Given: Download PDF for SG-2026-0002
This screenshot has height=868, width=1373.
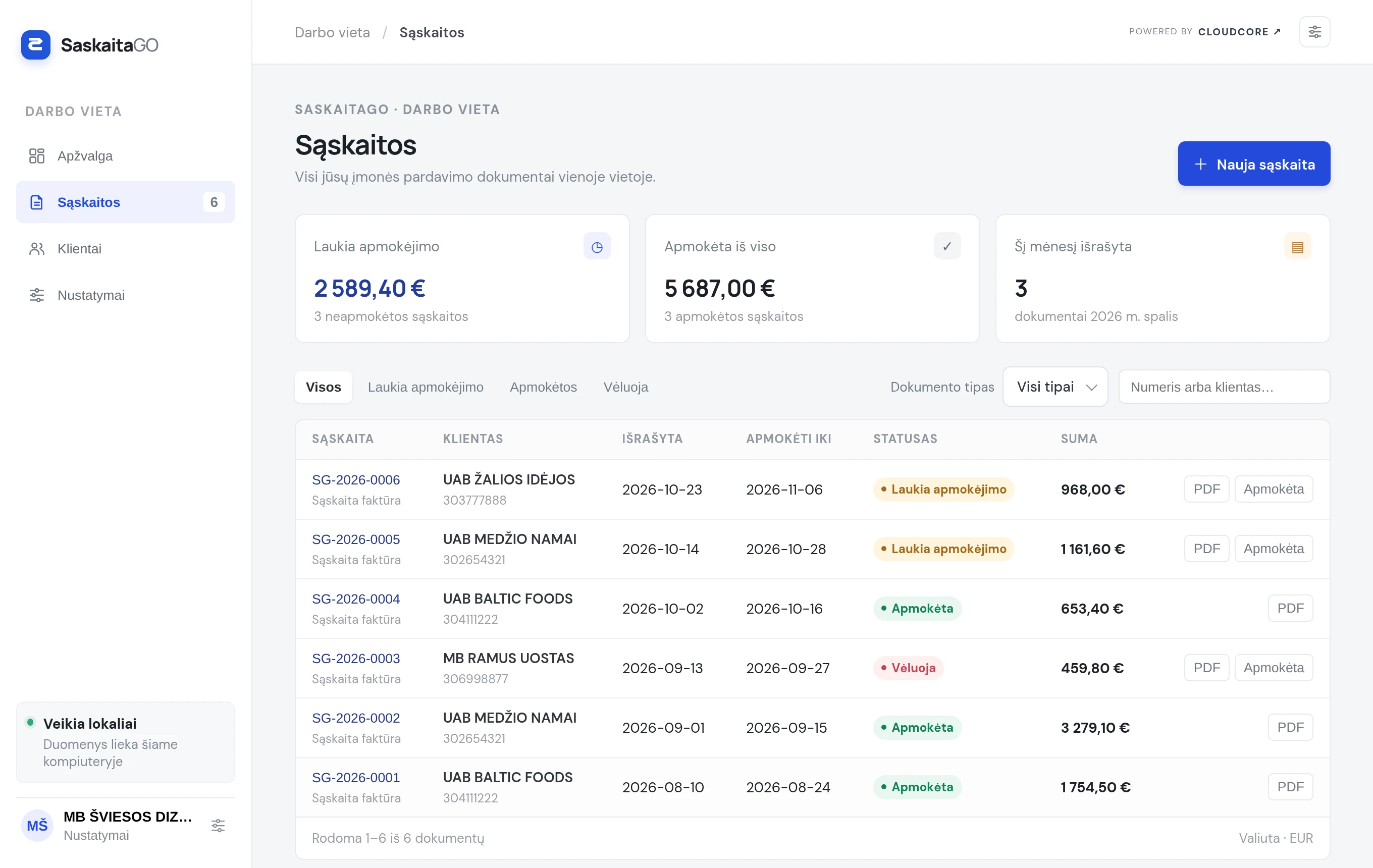Looking at the screenshot, I should (x=1290, y=727).
